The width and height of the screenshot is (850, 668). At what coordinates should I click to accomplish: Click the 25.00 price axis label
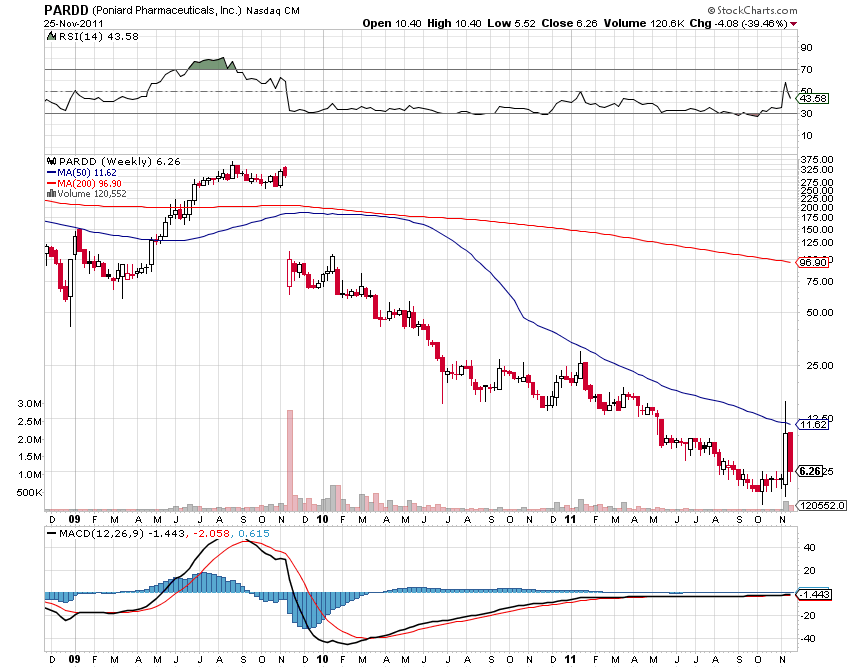(820, 365)
